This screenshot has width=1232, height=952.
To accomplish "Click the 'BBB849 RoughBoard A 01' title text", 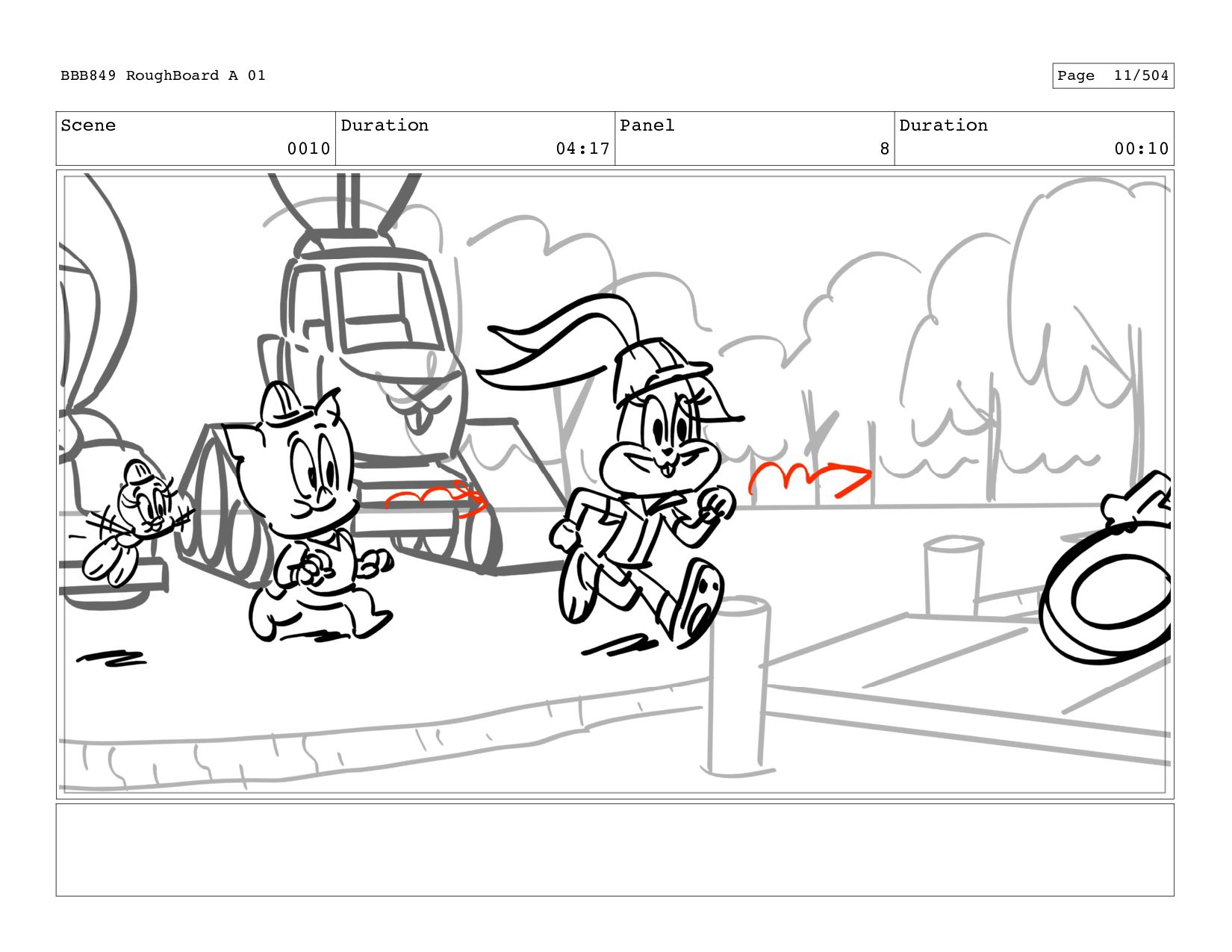I will click(x=163, y=75).
